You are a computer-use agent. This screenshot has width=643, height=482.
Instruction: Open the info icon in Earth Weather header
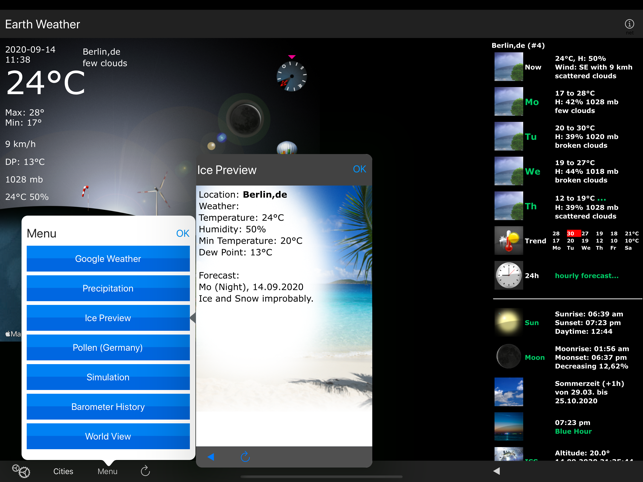click(x=629, y=24)
